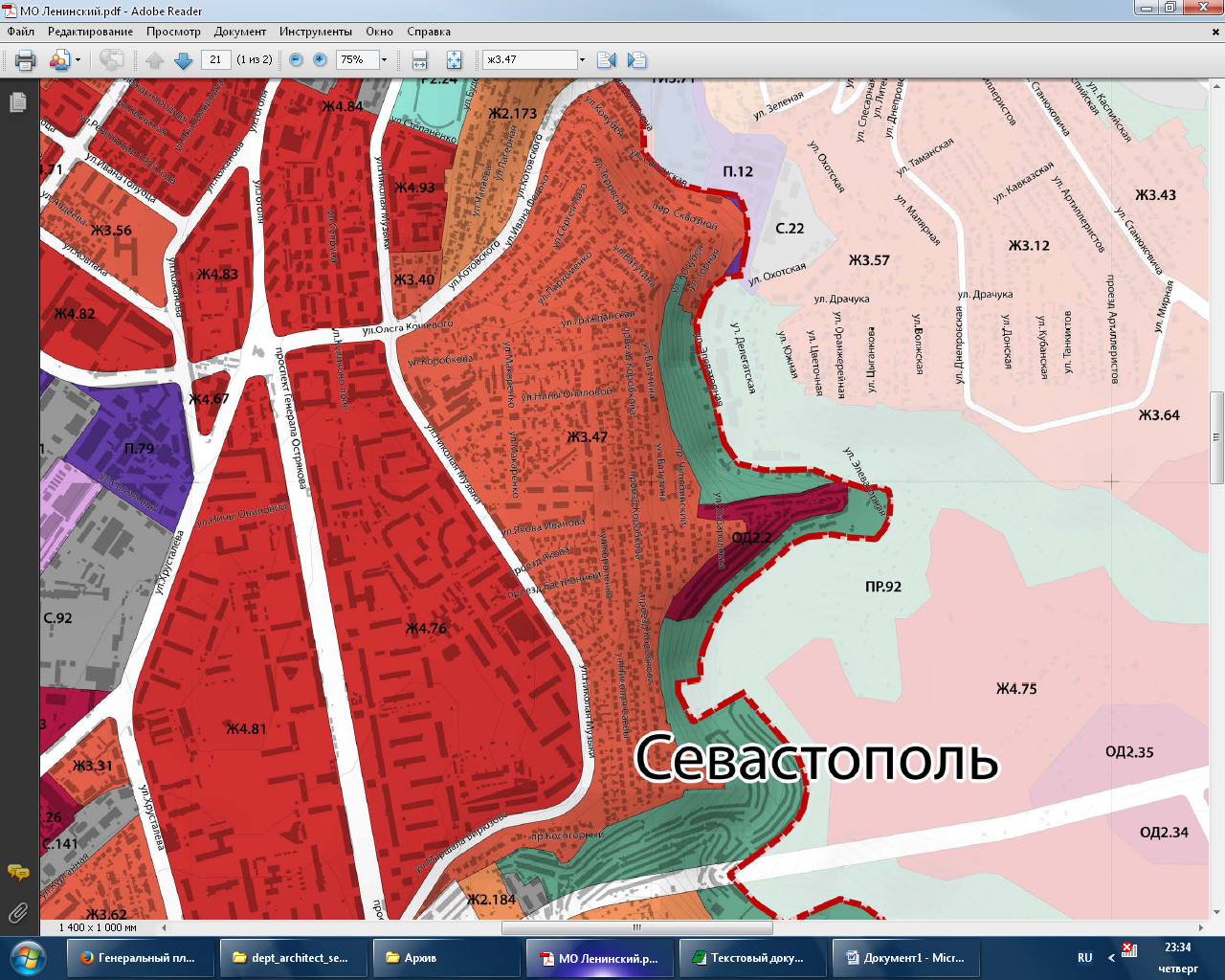Click the Ж2.173 zone label on the map

[513, 114]
